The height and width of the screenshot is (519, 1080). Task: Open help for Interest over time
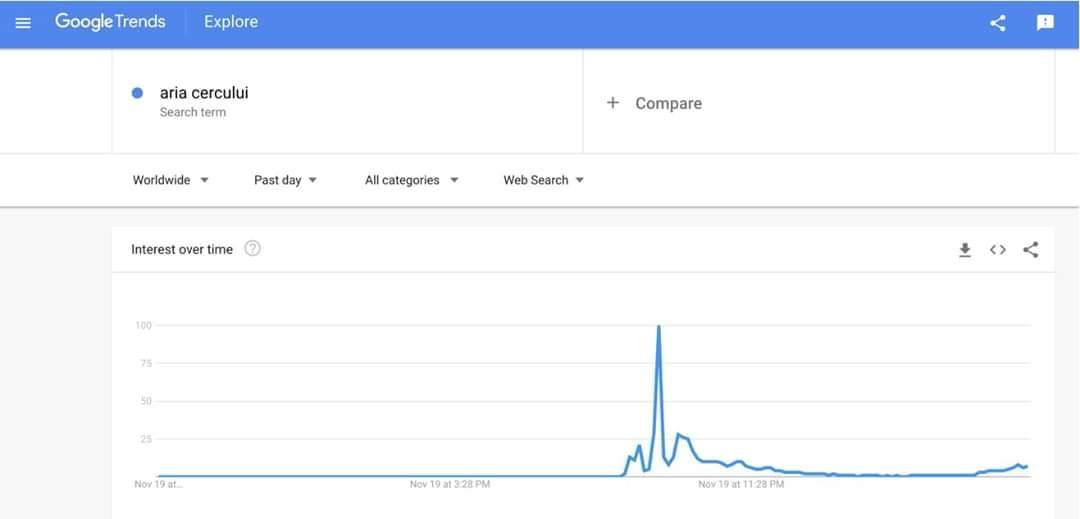coord(253,249)
